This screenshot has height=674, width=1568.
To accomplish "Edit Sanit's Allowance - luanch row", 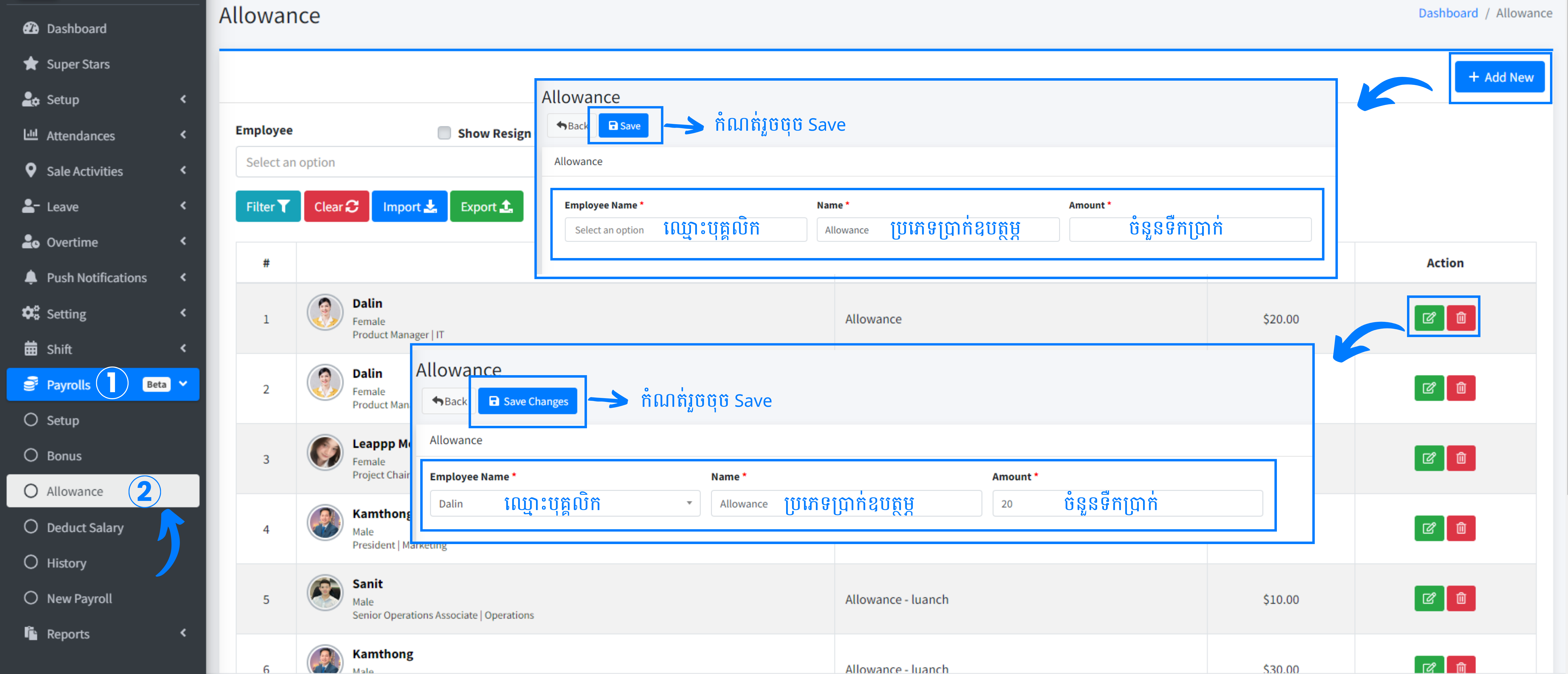I will [x=1429, y=598].
